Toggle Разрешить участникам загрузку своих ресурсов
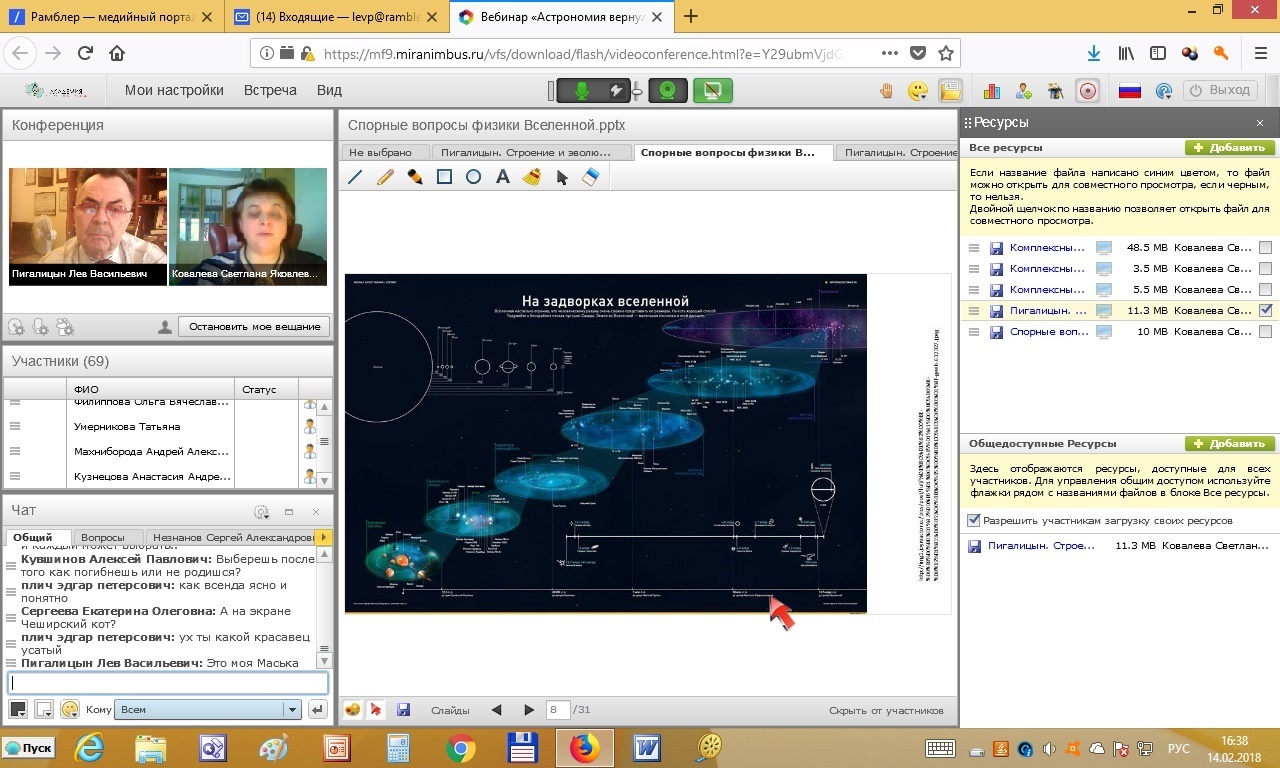The width and height of the screenshot is (1280, 768). (974, 521)
